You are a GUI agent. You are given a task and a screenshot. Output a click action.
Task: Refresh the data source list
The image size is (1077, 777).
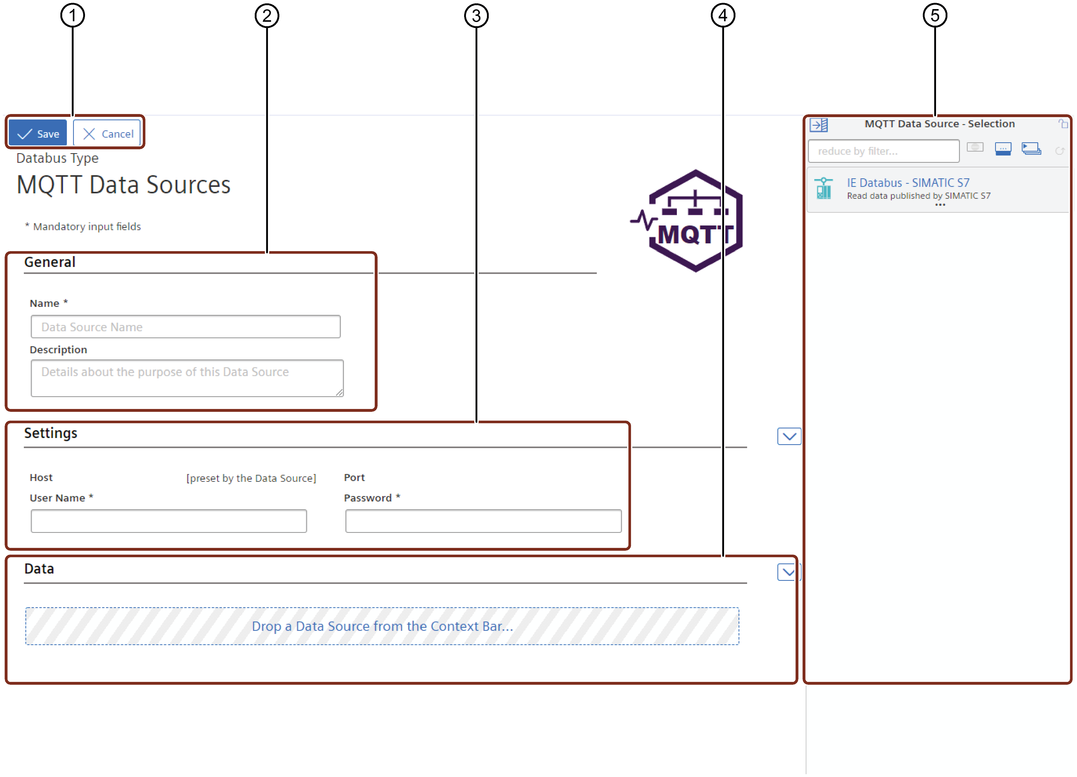tap(1060, 150)
